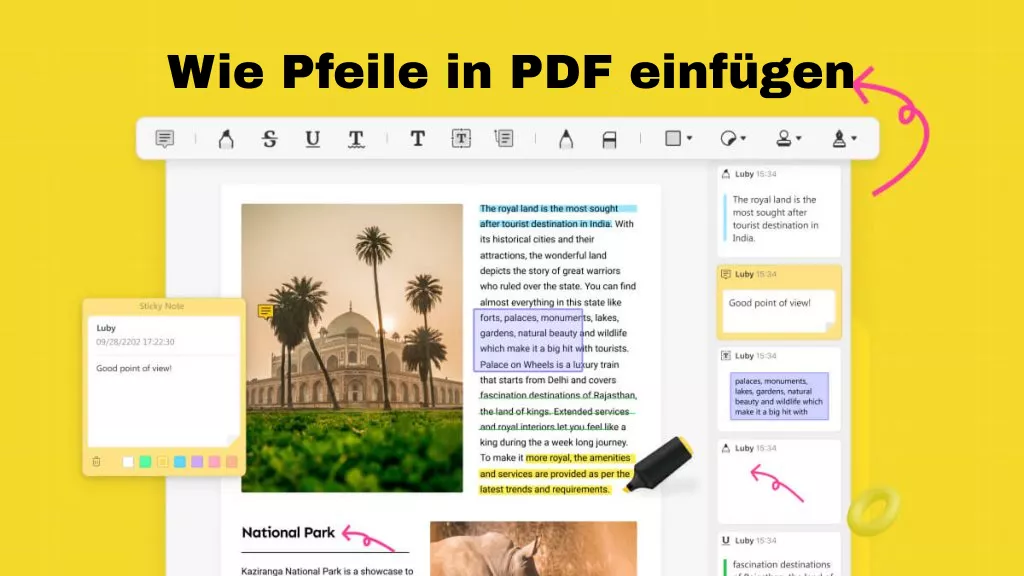Select the sticker tool

[728, 138]
